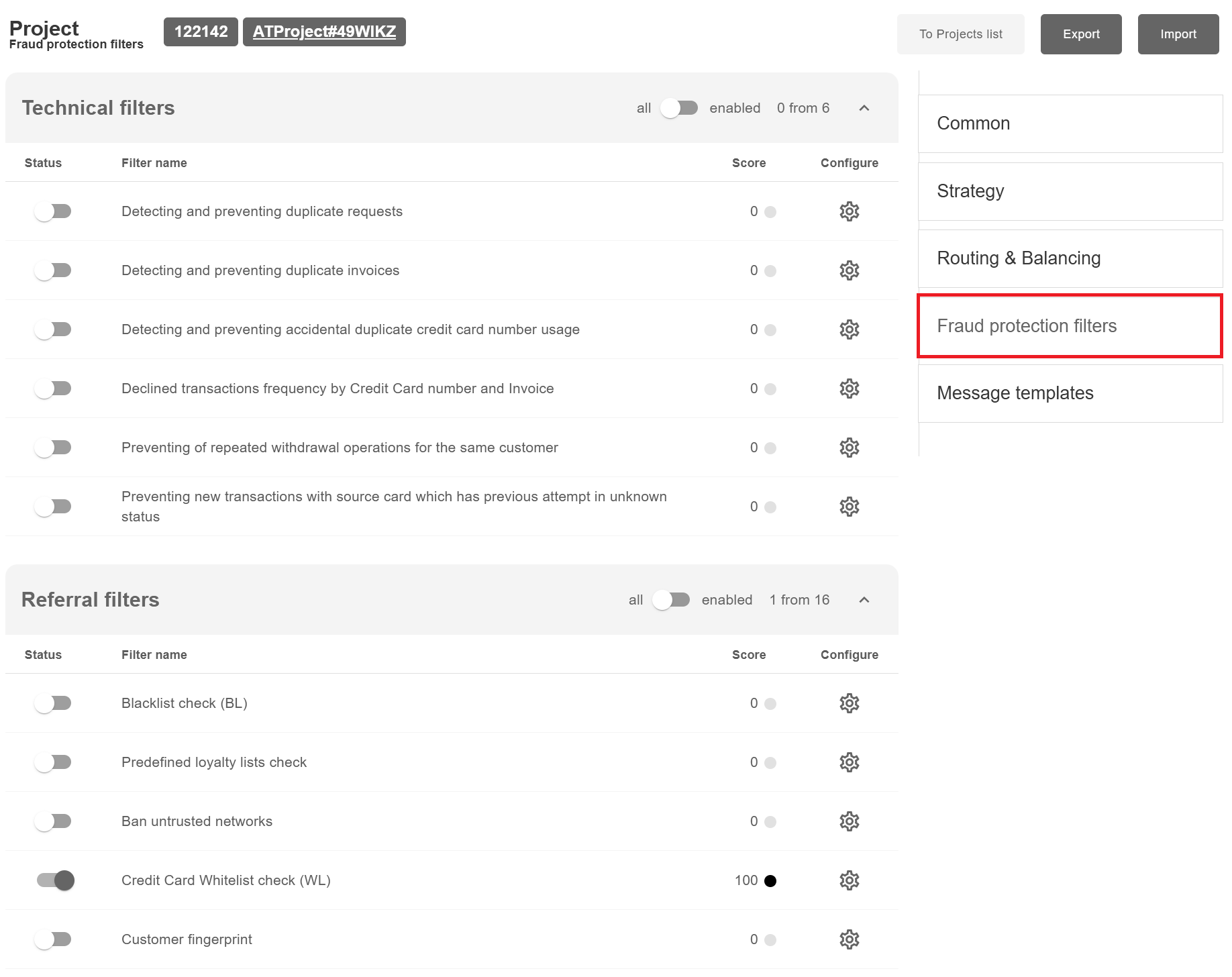Enable all Technical filters toggle

coord(679,108)
